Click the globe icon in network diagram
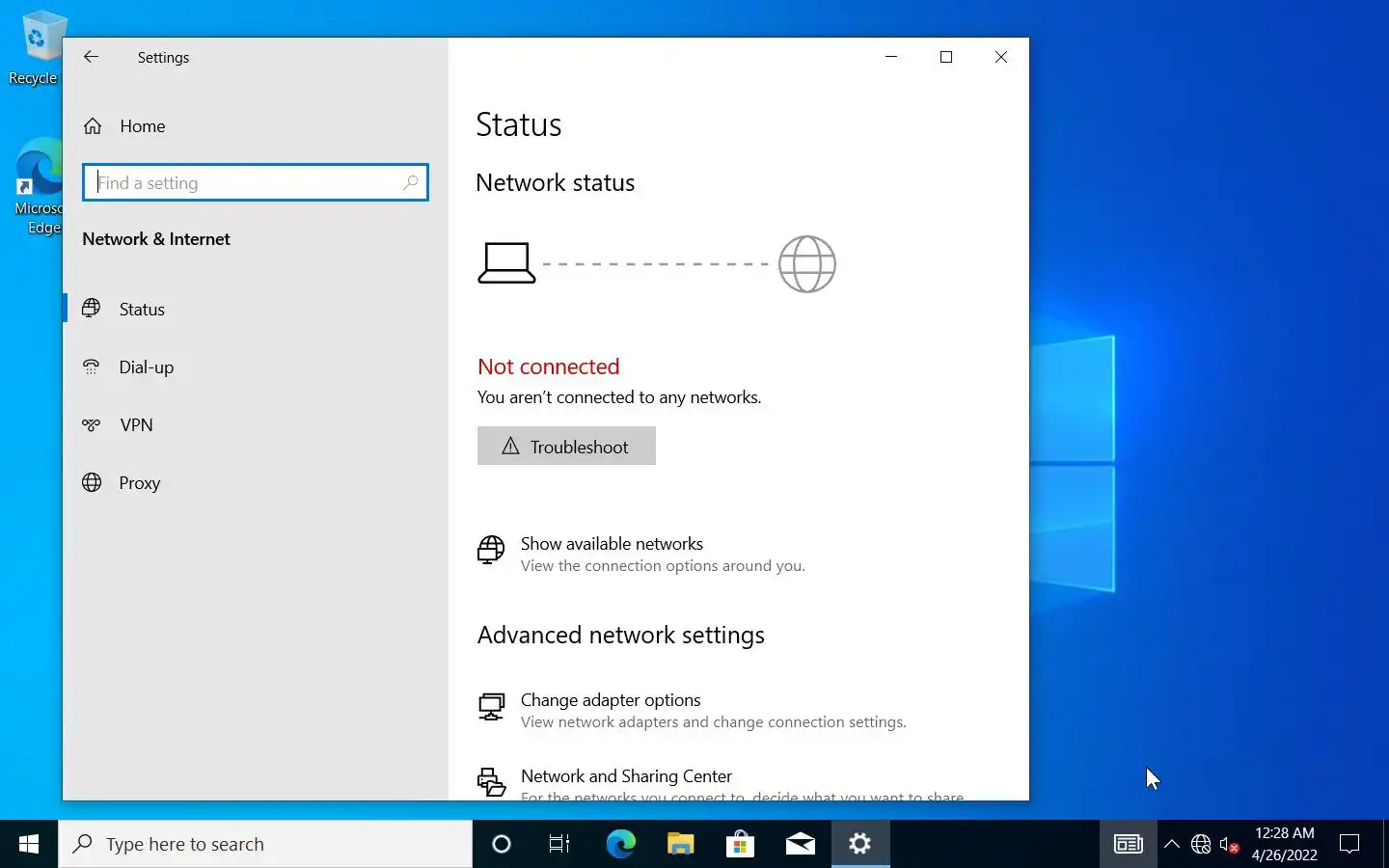The width and height of the screenshot is (1389, 868). pos(807,263)
